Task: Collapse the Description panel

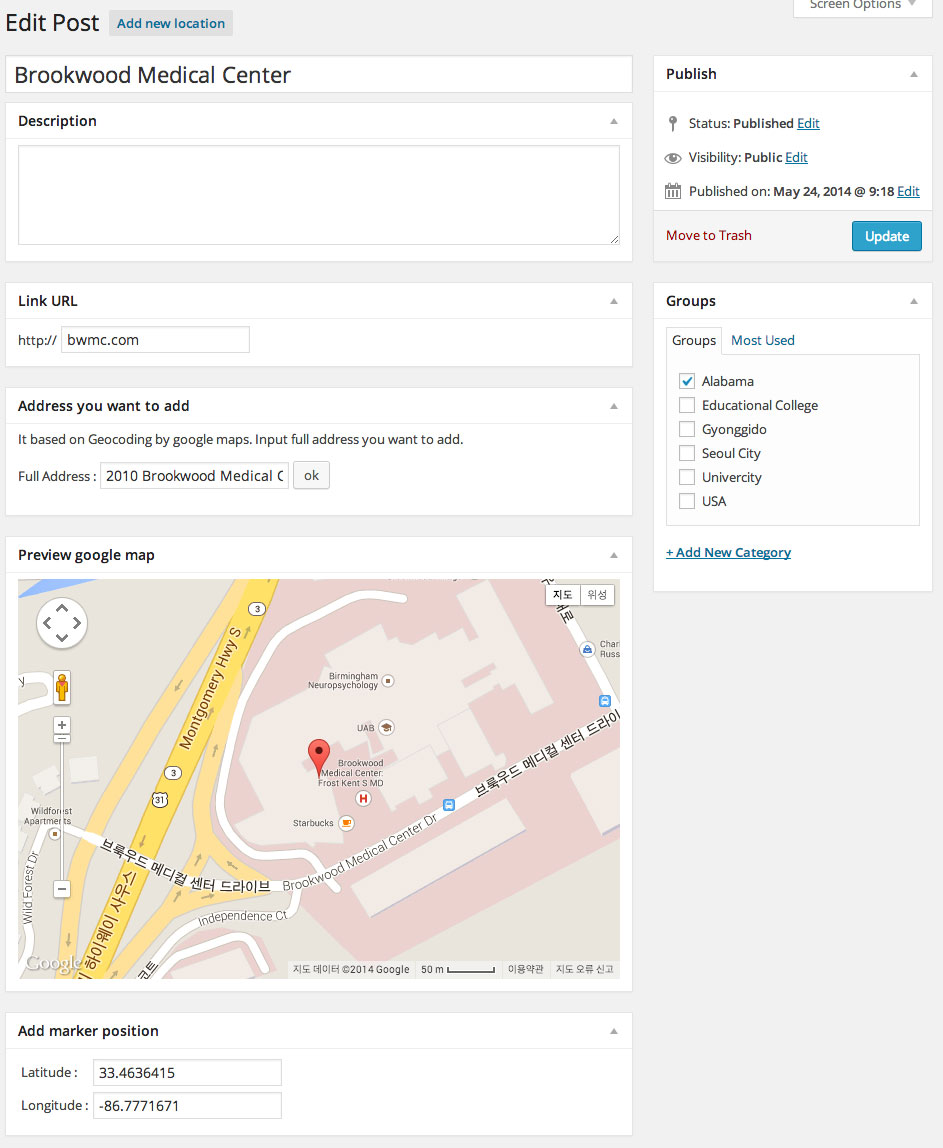Action: pos(614,121)
